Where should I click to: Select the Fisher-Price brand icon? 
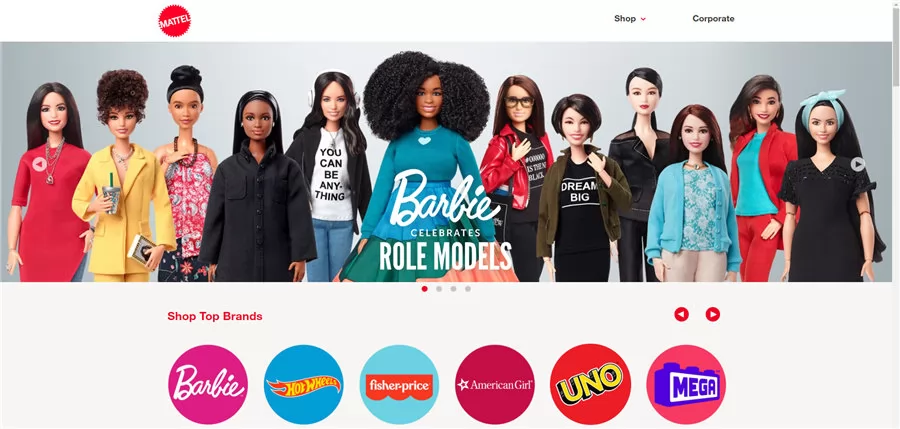(x=399, y=384)
